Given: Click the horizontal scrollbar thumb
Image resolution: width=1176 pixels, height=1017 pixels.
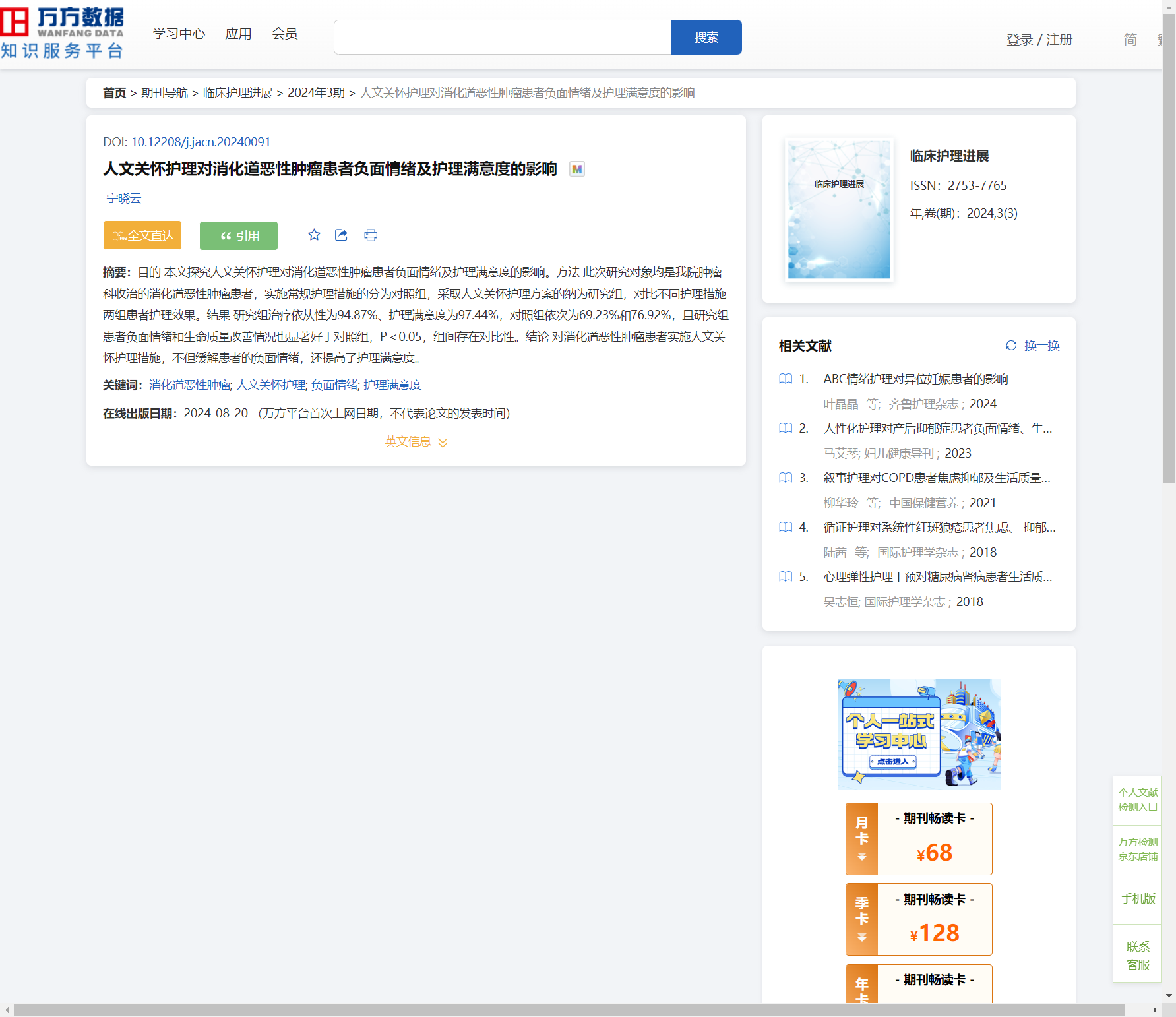Looking at the screenshot, I should pos(569,1010).
